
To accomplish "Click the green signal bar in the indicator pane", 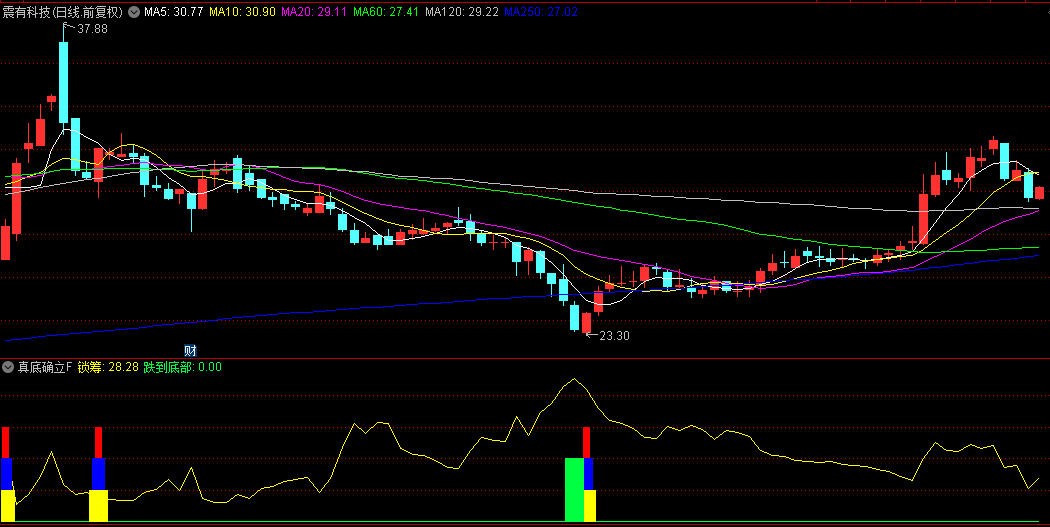I will pyautogui.click(x=575, y=490).
